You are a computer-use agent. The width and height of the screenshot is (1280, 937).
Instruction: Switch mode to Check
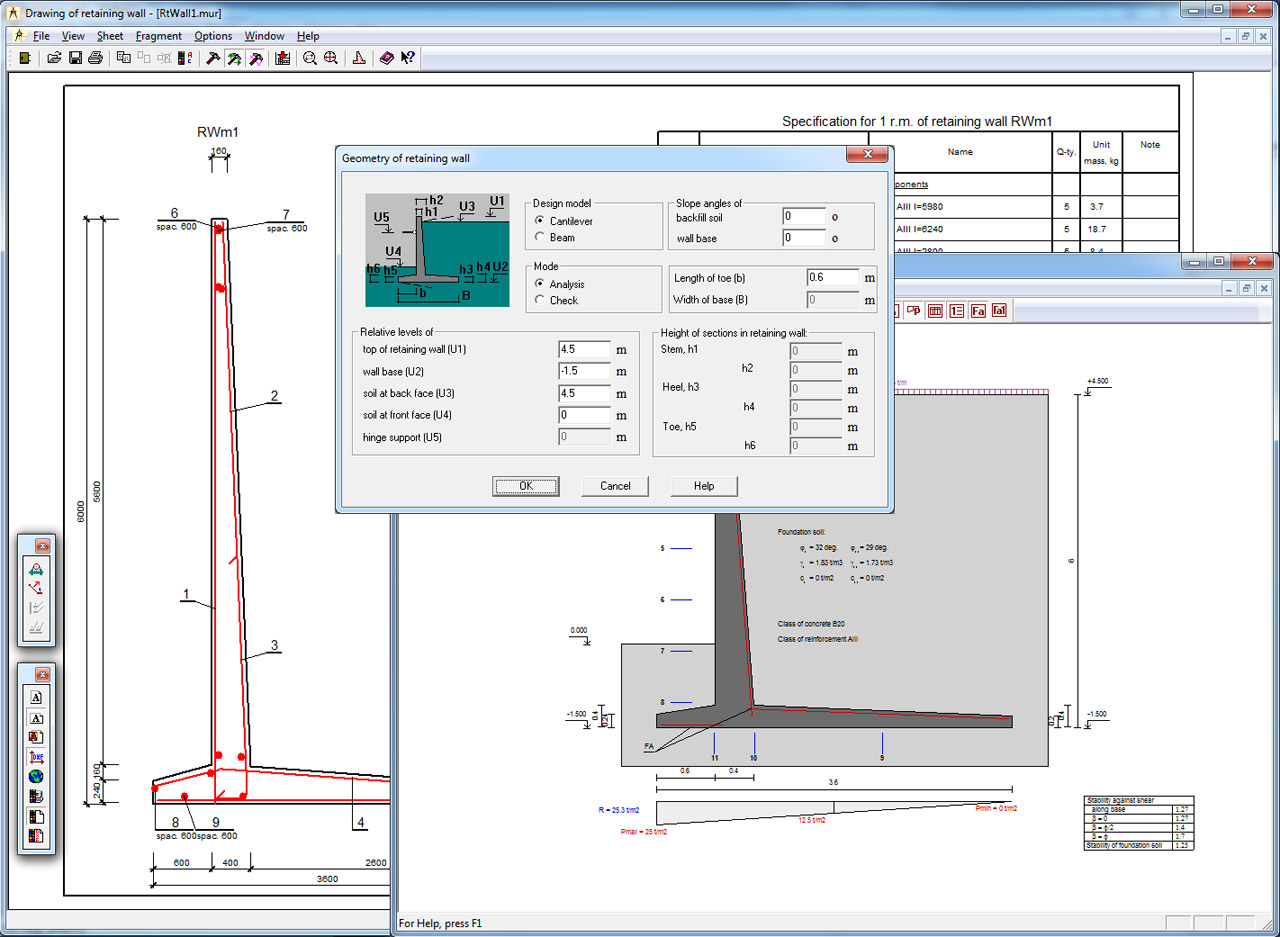541,300
